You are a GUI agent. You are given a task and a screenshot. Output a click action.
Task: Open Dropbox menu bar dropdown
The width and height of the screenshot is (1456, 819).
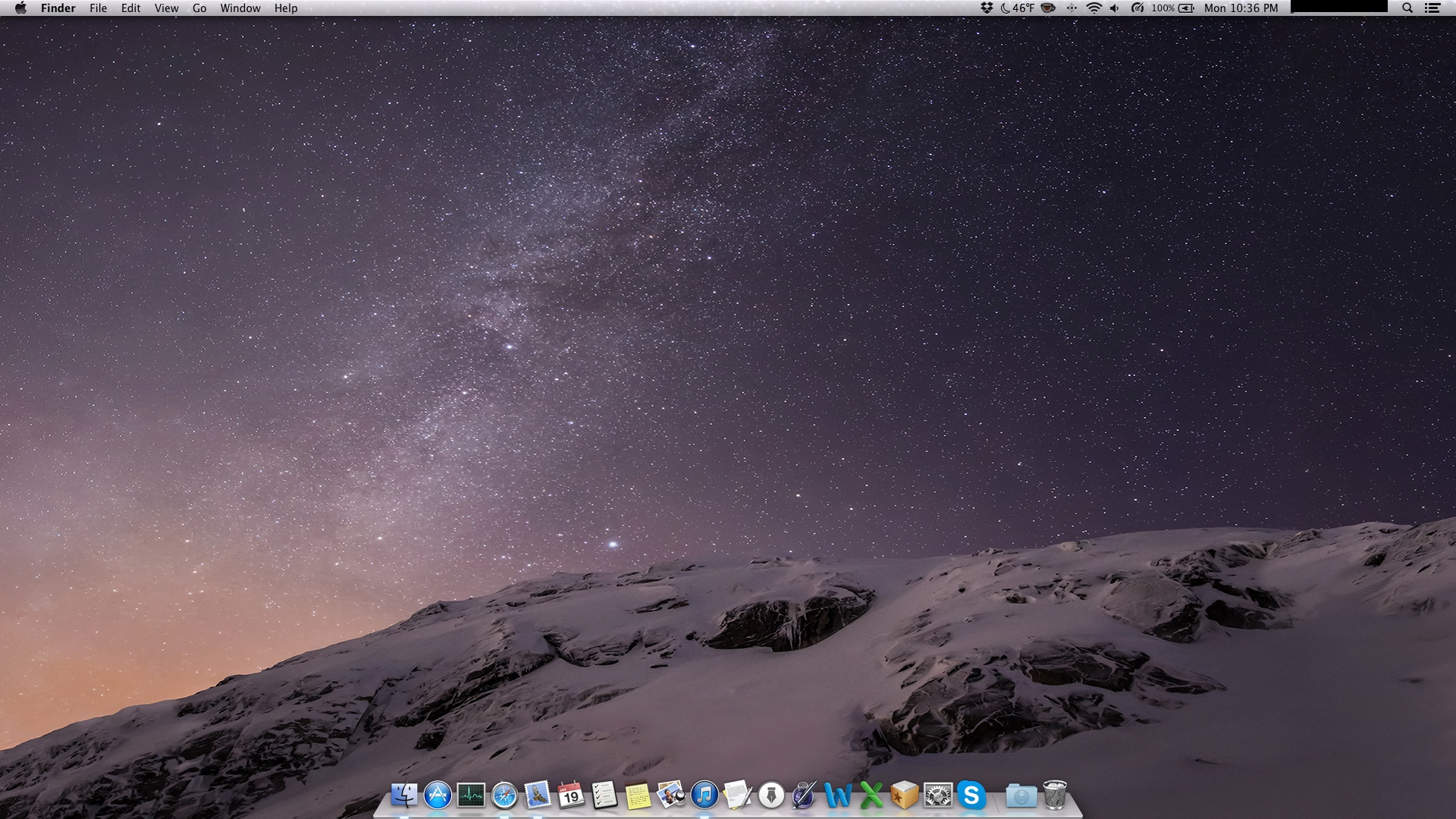pyautogui.click(x=987, y=8)
